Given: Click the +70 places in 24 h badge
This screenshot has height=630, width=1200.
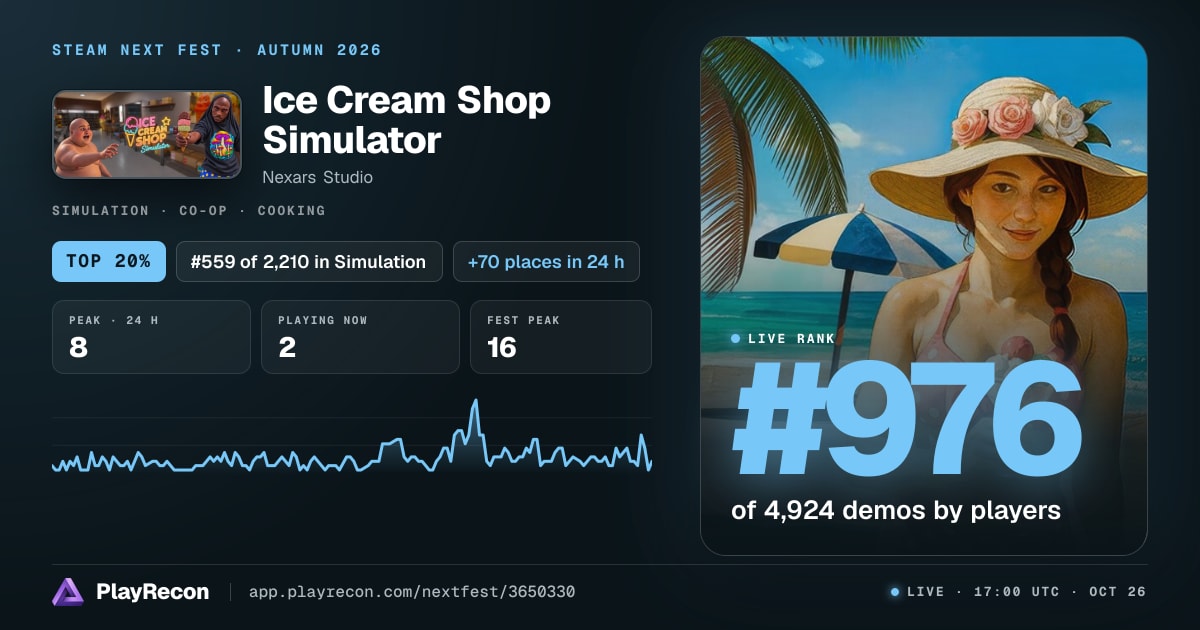Looking at the screenshot, I should pos(546,262).
